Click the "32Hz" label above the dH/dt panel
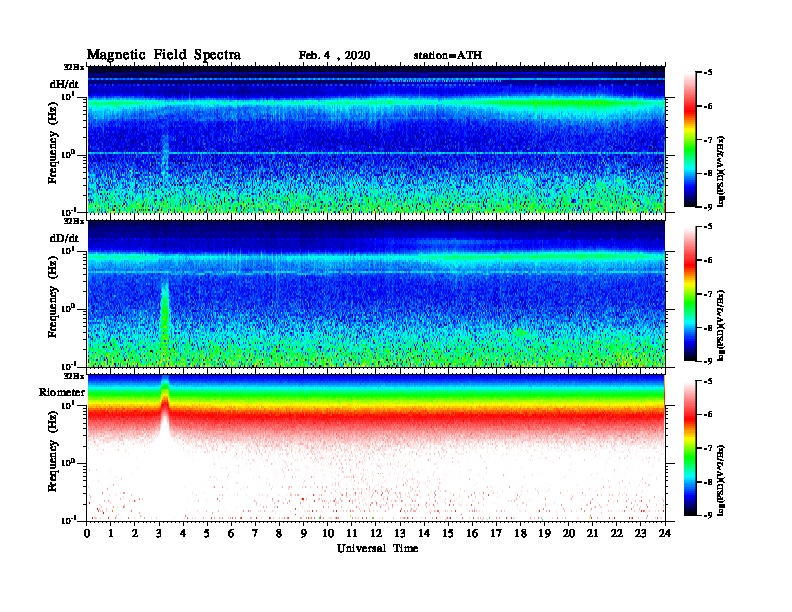792x612 pixels. [74, 67]
